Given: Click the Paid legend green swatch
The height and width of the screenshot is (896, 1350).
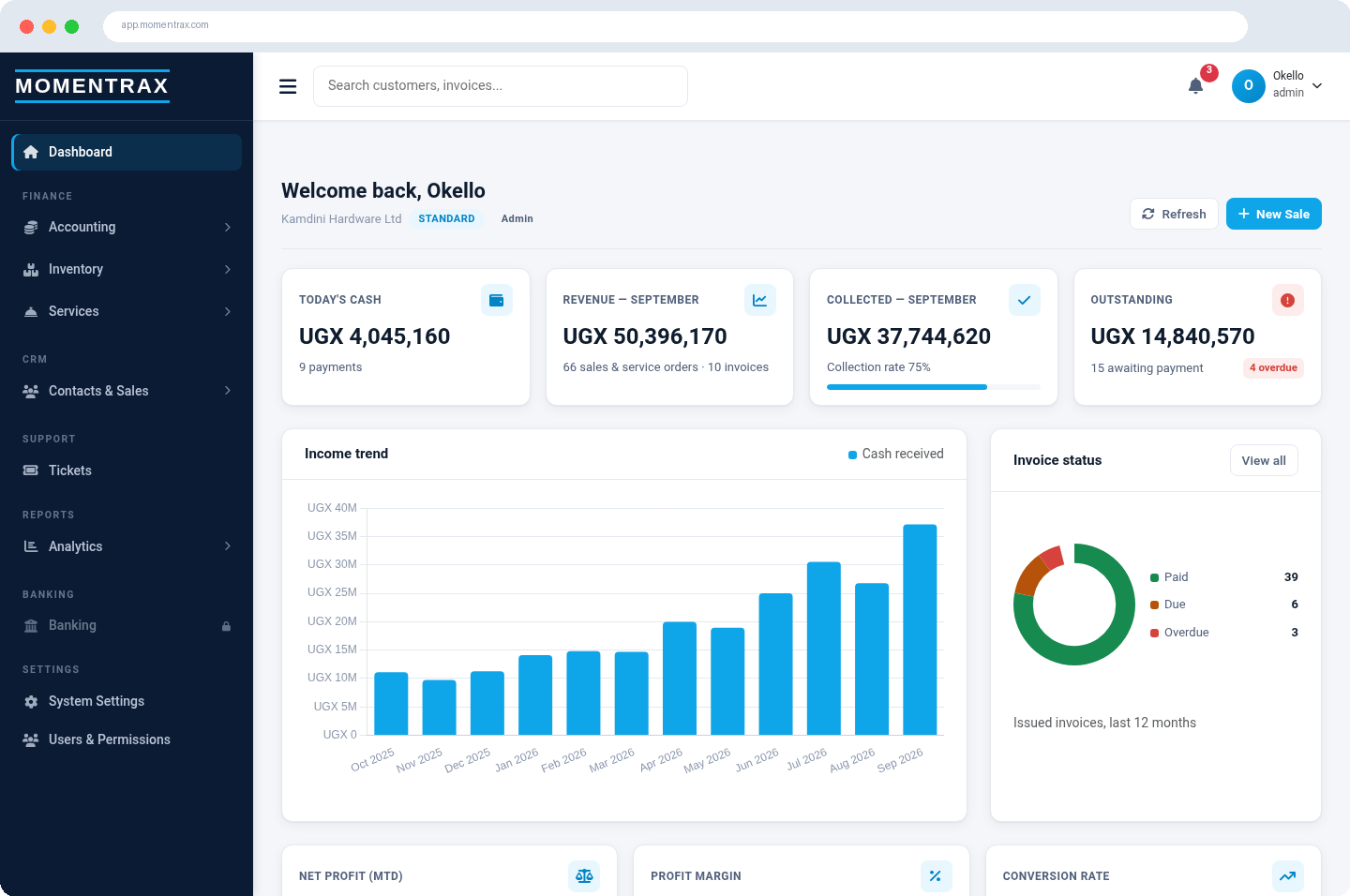Looking at the screenshot, I should pyautogui.click(x=1155, y=577).
